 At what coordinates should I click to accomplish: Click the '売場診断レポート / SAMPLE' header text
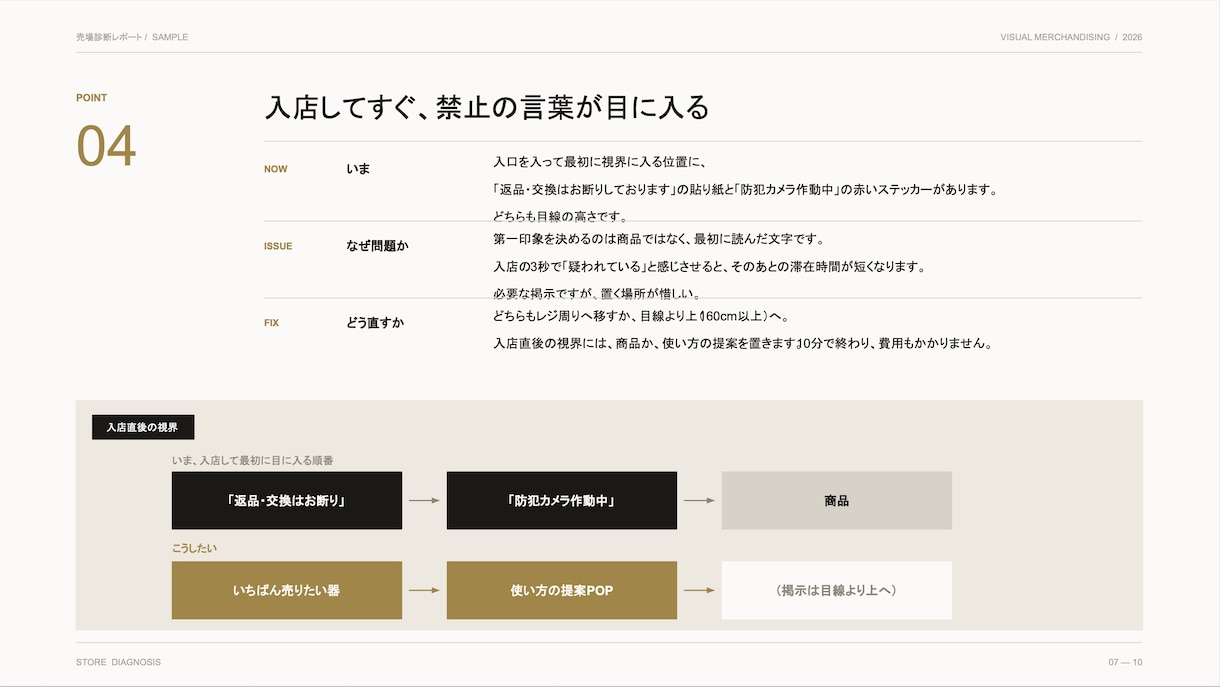132,37
